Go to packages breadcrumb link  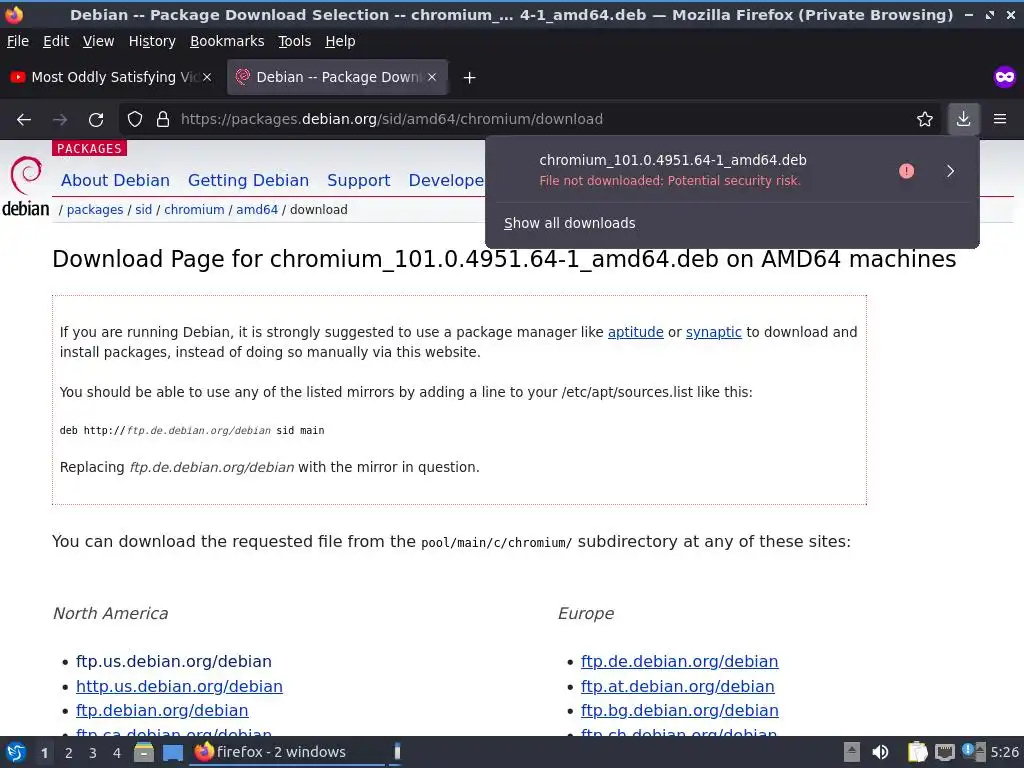coord(95,210)
